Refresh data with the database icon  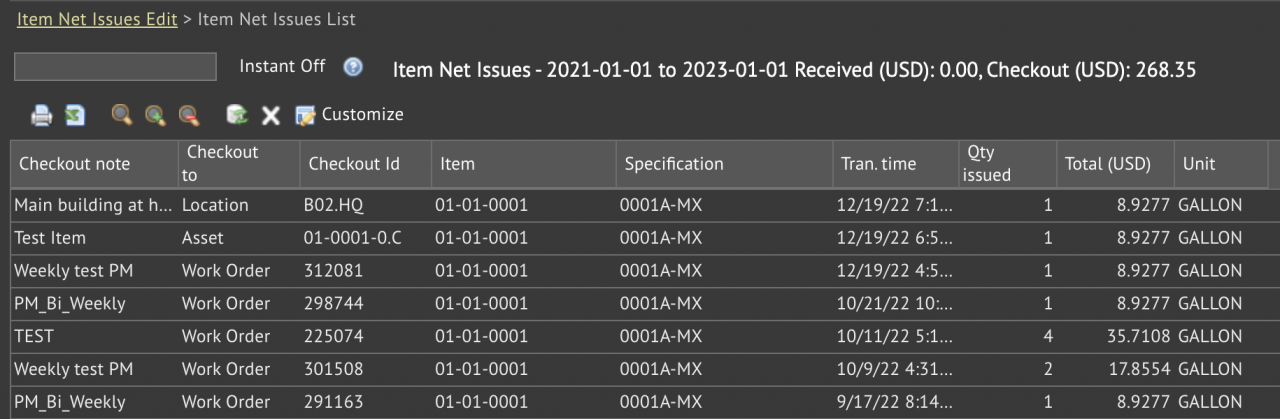237,115
